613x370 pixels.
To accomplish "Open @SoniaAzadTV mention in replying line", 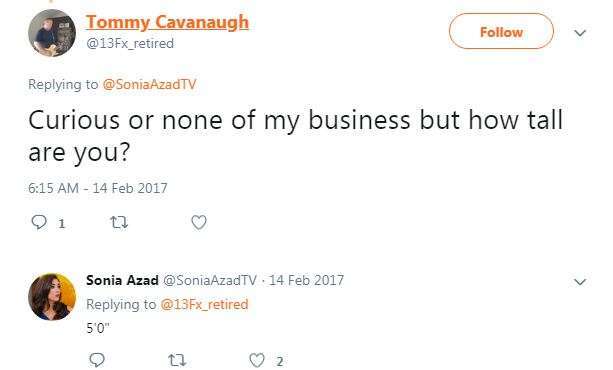I will coord(149,84).
